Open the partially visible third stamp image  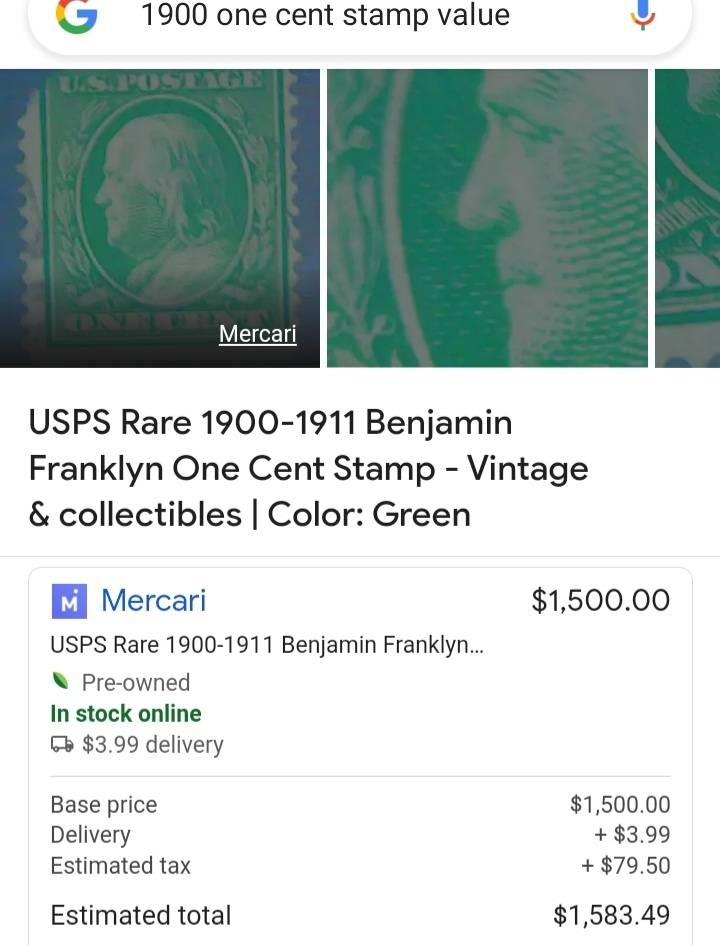pos(688,217)
